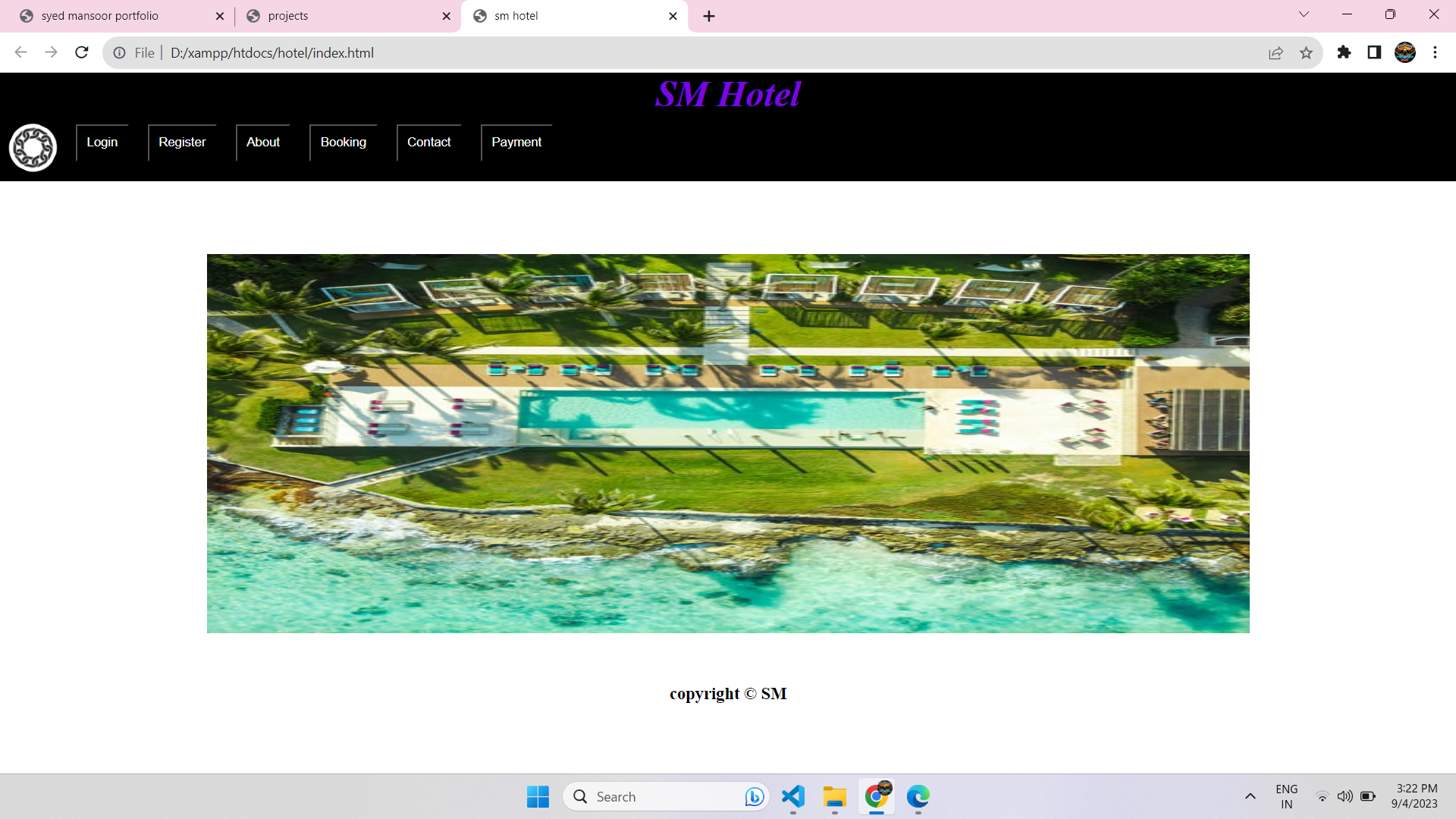
Task: Click the copyright © SM footer text
Action: [x=728, y=694]
